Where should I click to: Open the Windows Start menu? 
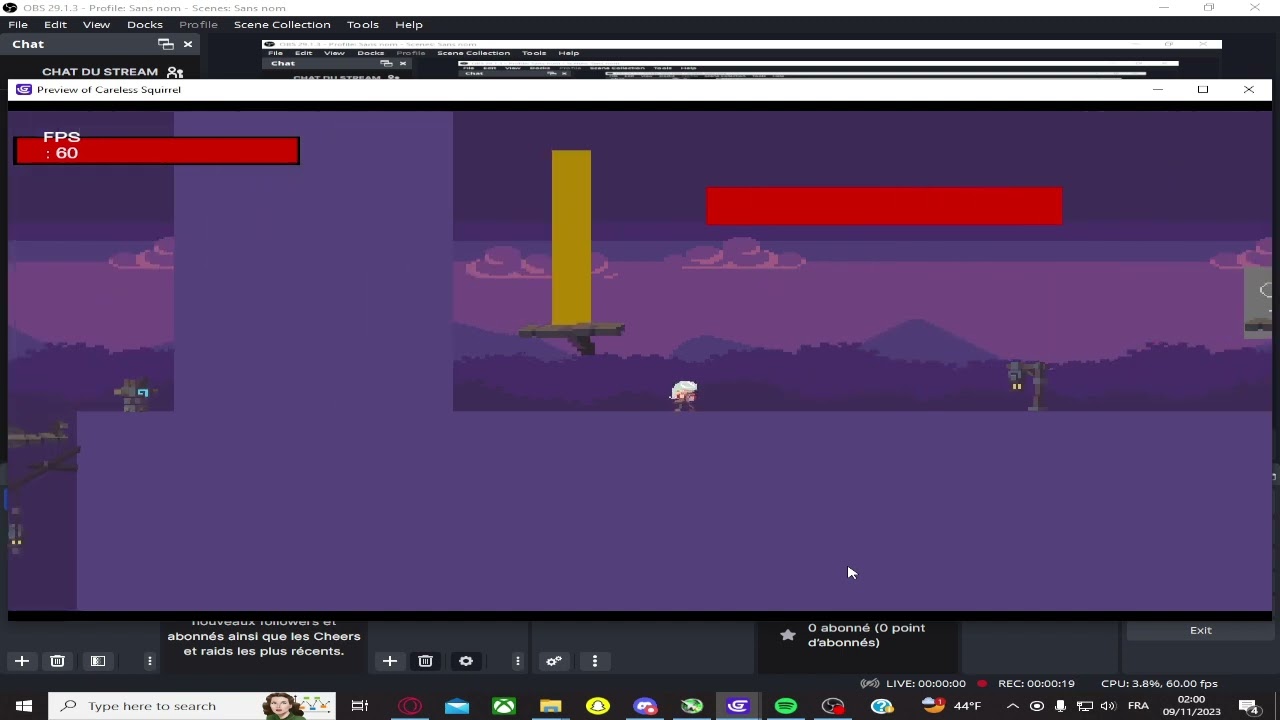[24, 706]
